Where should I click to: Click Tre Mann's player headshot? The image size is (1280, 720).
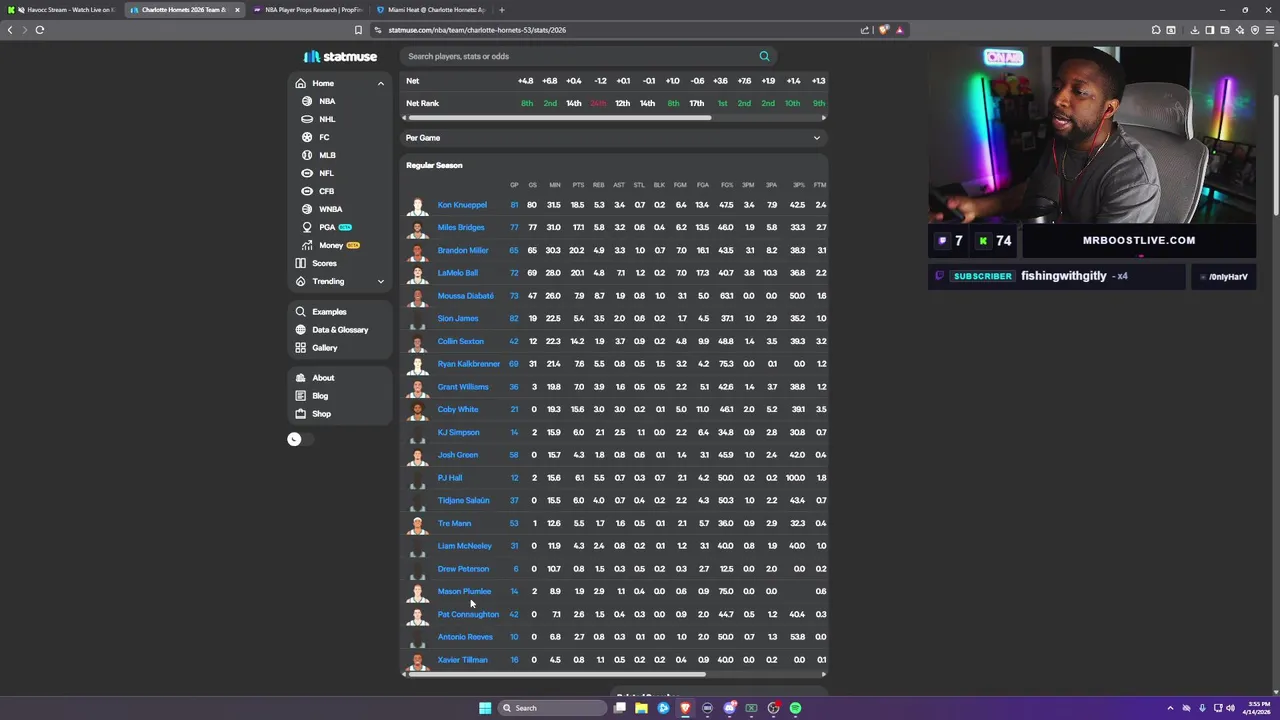pyautogui.click(x=418, y=524)
